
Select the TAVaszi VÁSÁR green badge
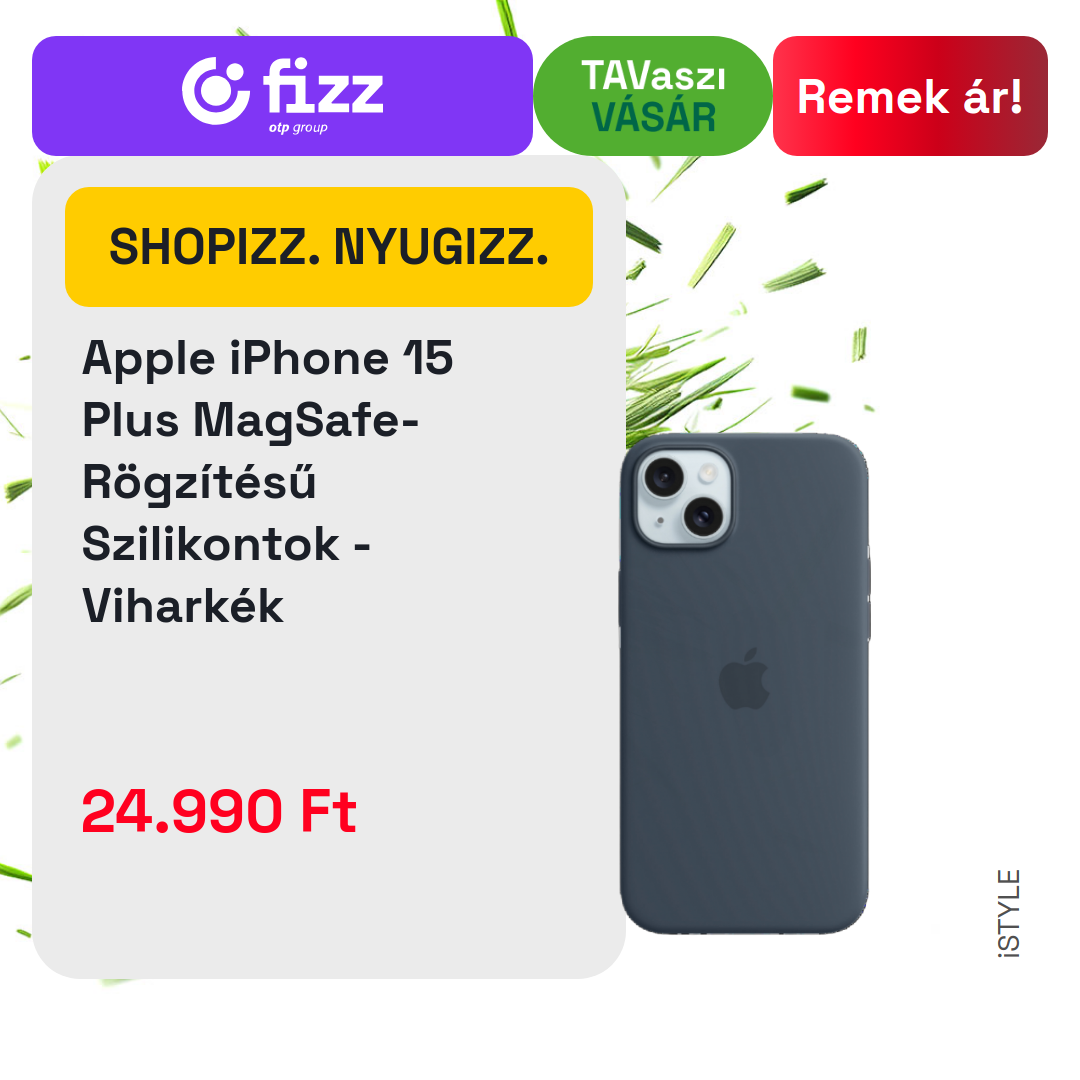tap(652, 96)
